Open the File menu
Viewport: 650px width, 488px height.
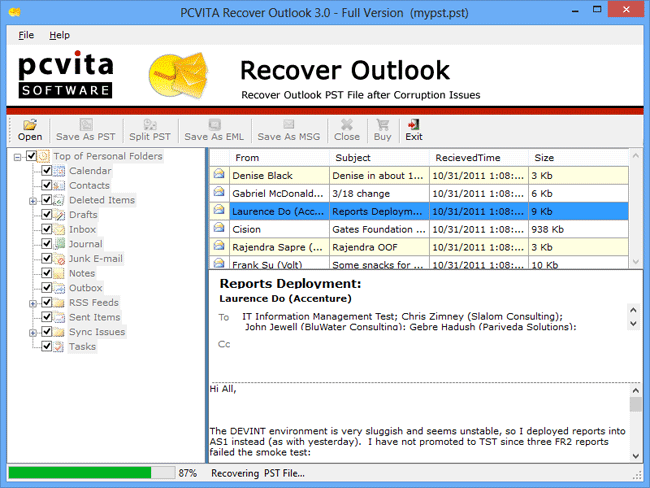[26, 35]
